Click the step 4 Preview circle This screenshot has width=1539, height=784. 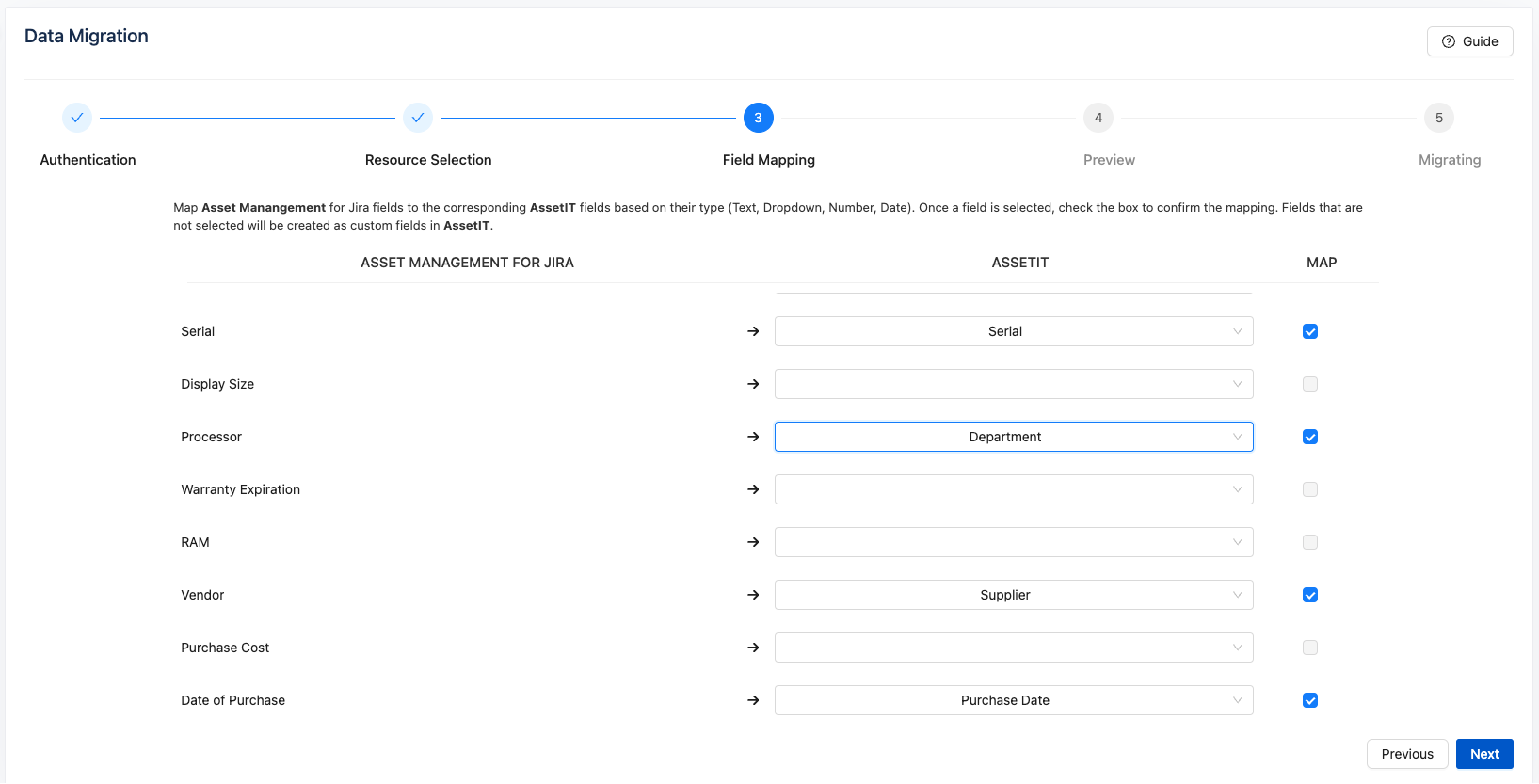pos(1098,118)
